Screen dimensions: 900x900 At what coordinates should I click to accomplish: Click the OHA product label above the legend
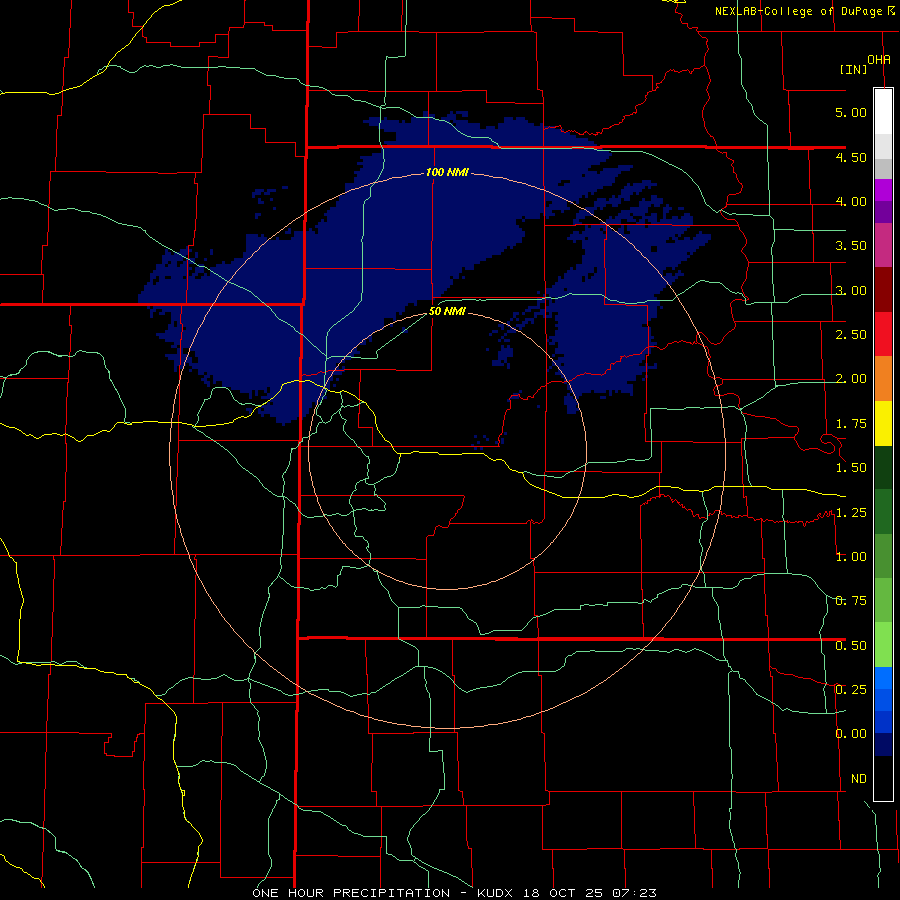coord(879,60)
